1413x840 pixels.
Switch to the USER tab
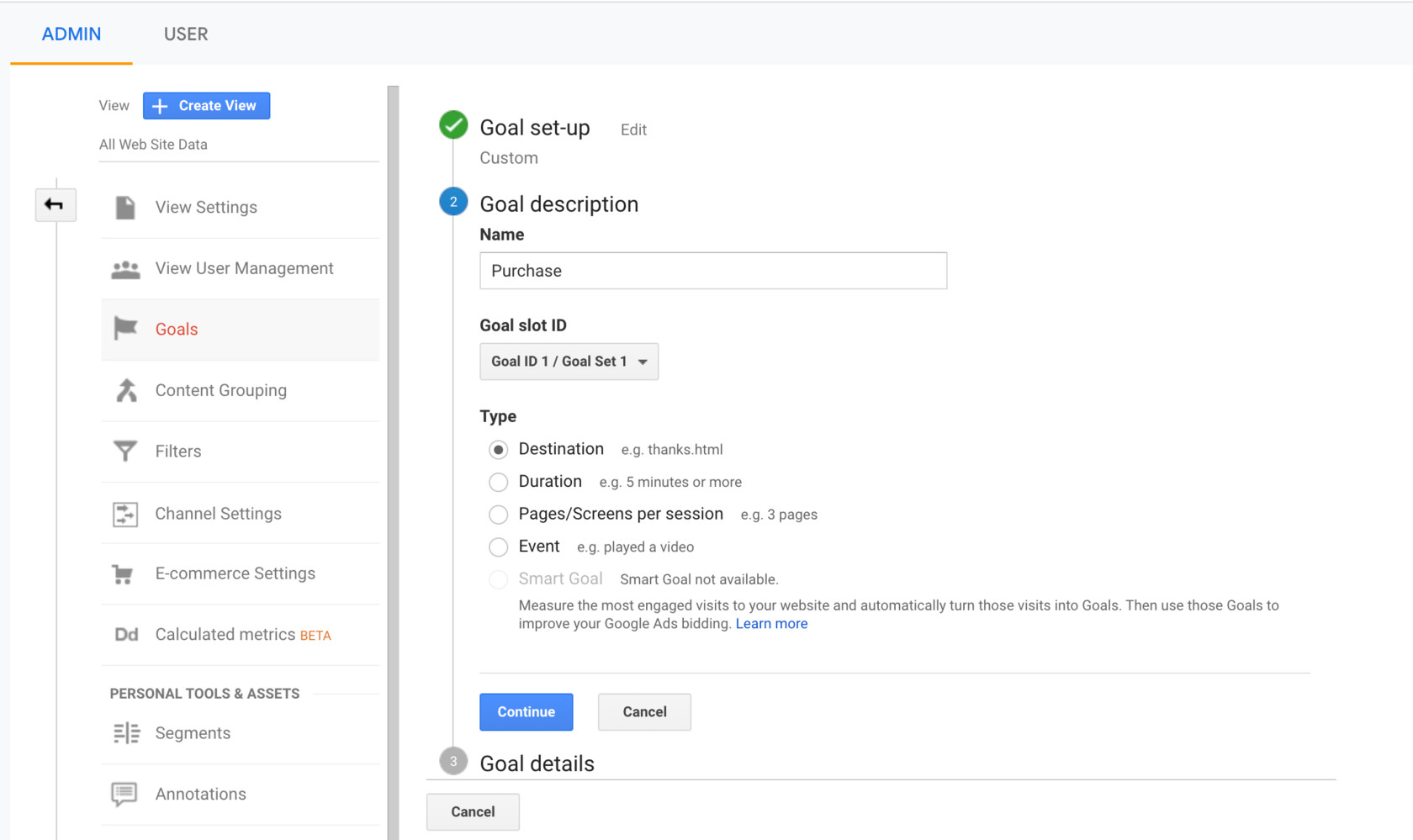186,34
